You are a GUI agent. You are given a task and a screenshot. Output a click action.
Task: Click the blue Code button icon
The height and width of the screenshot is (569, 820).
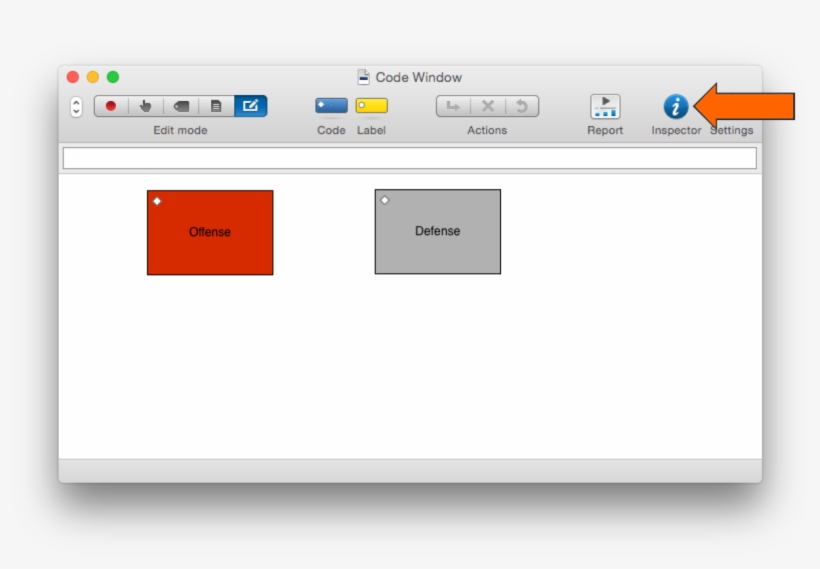(x=331, y=105)
